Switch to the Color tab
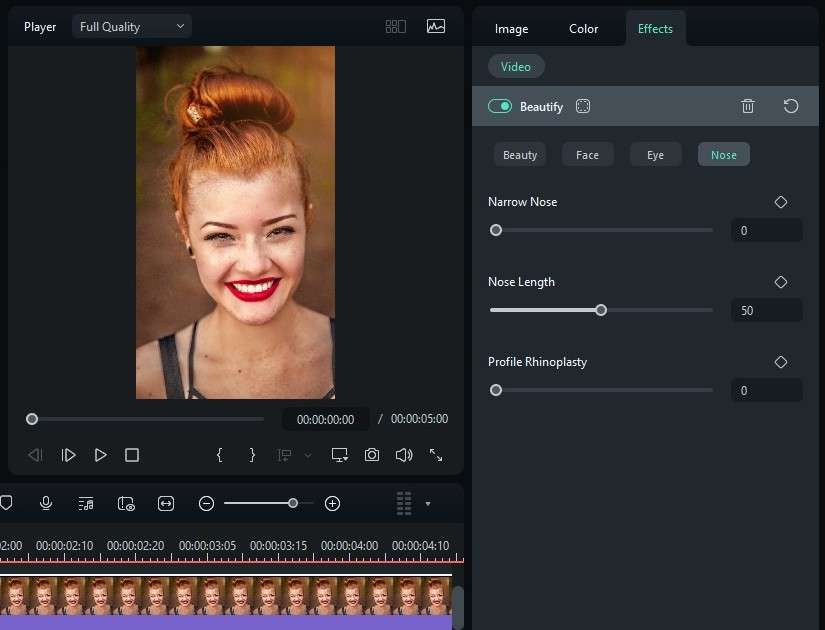The height and width of the screenshot is (630, 825). coord(584,29)
